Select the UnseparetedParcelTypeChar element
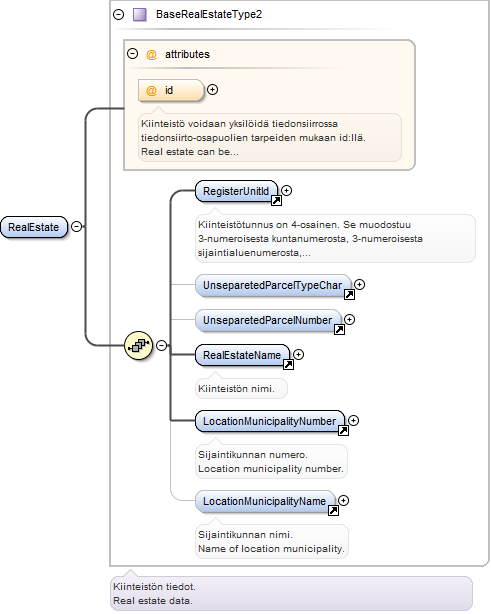 [273, 285]
